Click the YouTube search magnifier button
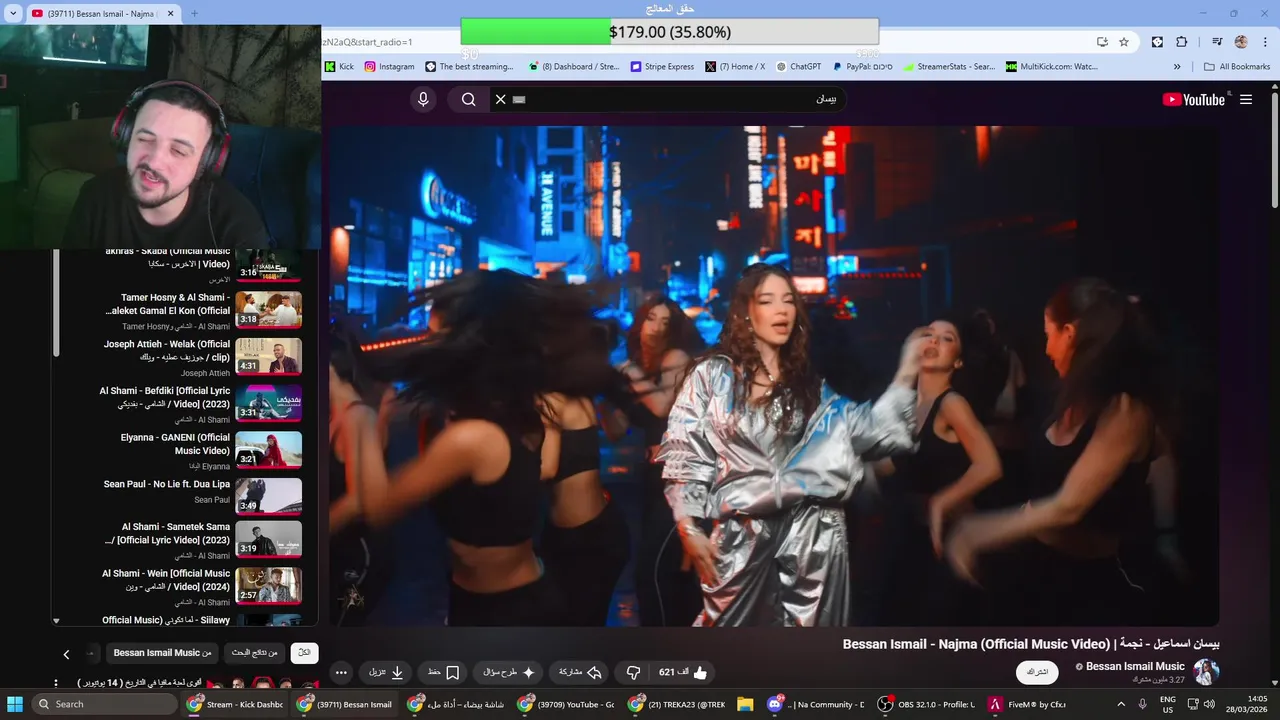 coord(468,99)
